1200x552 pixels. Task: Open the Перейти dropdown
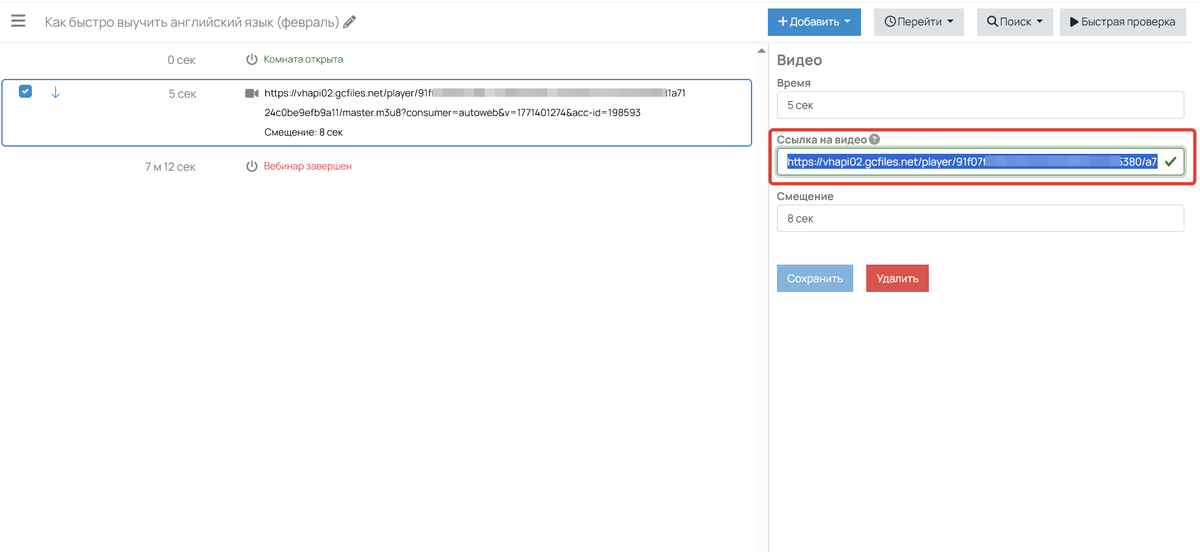coord(918,22)
